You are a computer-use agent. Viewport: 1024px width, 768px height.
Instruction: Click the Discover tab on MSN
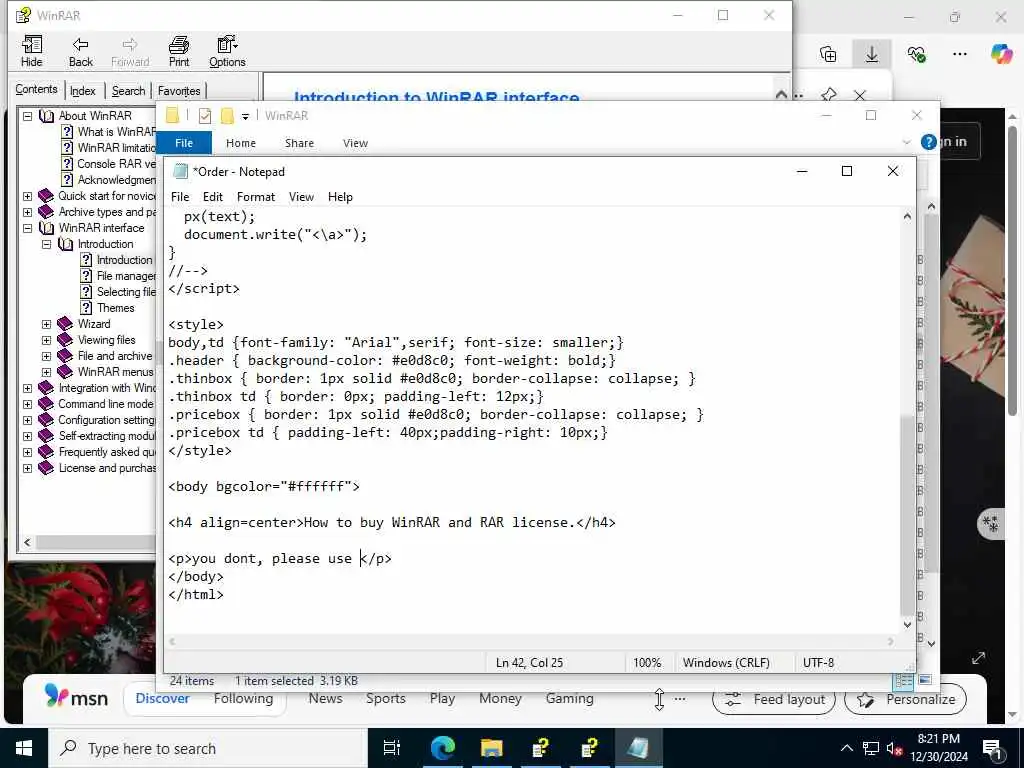point(162,699)
